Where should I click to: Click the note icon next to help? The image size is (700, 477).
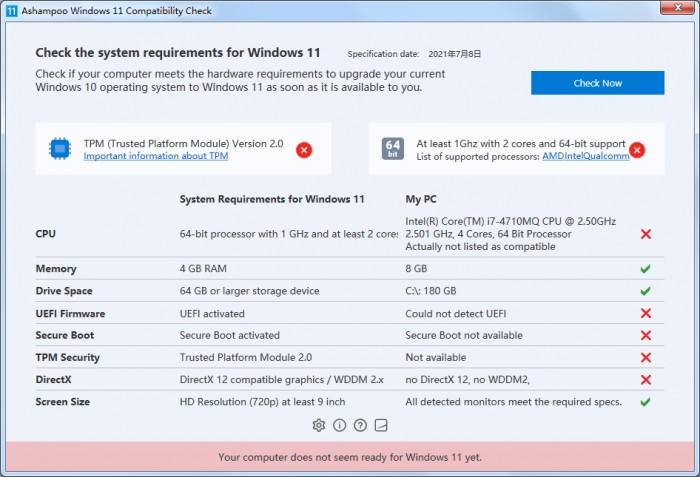[x=381, y=425]
